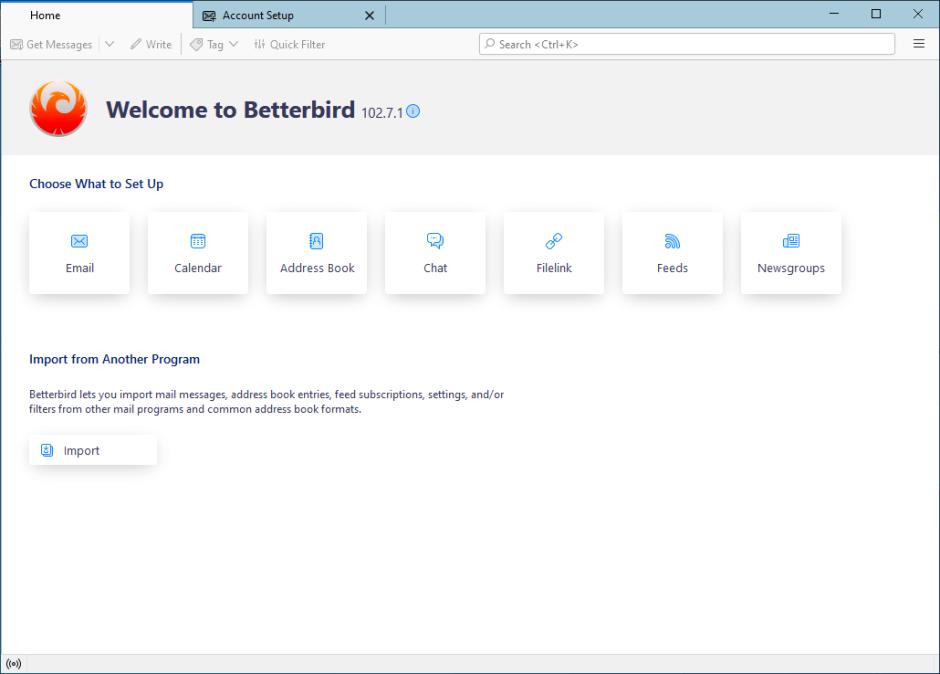Set up a Chat account

click(435, 252)
